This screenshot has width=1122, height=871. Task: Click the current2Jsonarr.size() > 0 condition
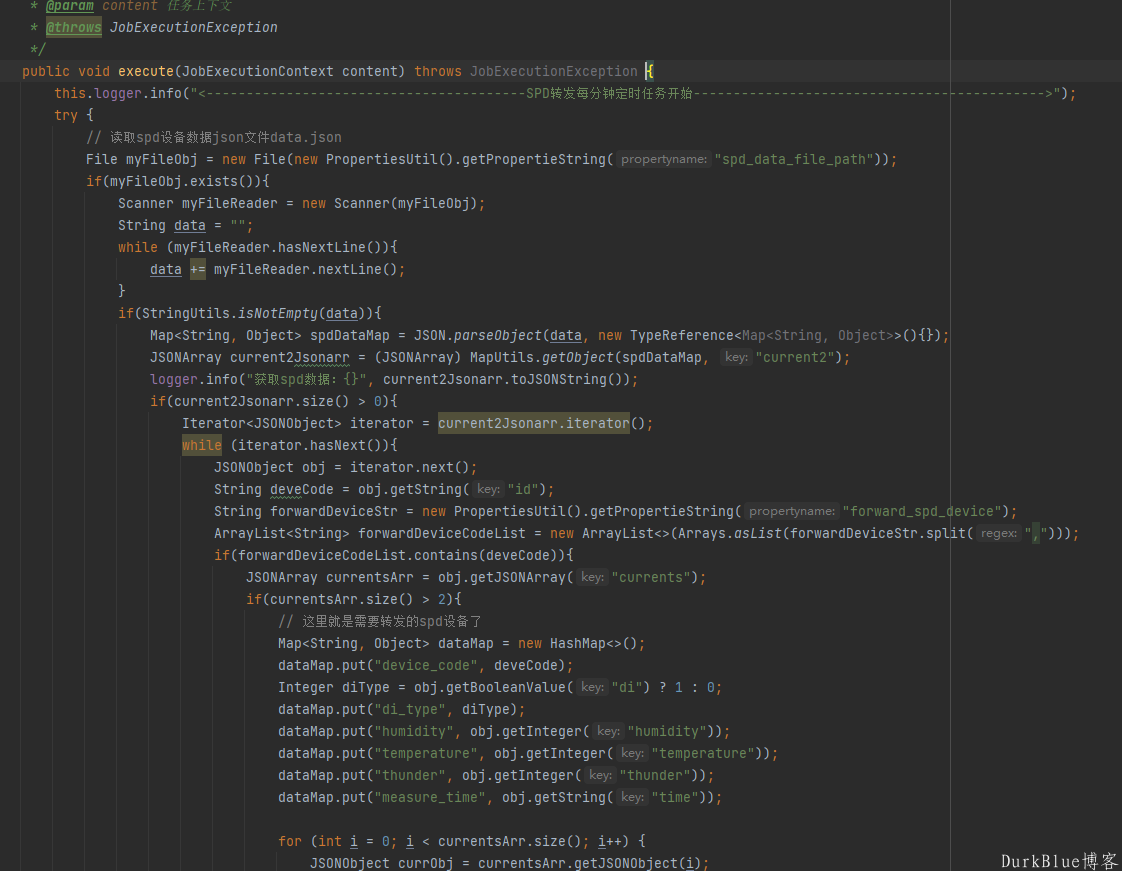[x=277, y=402]
